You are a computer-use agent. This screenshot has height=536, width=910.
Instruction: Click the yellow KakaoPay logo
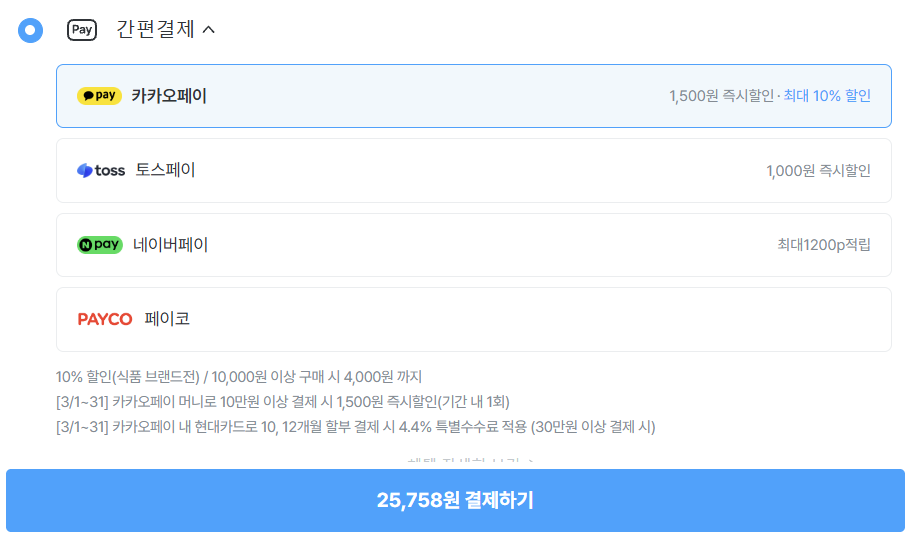(99, 96)
